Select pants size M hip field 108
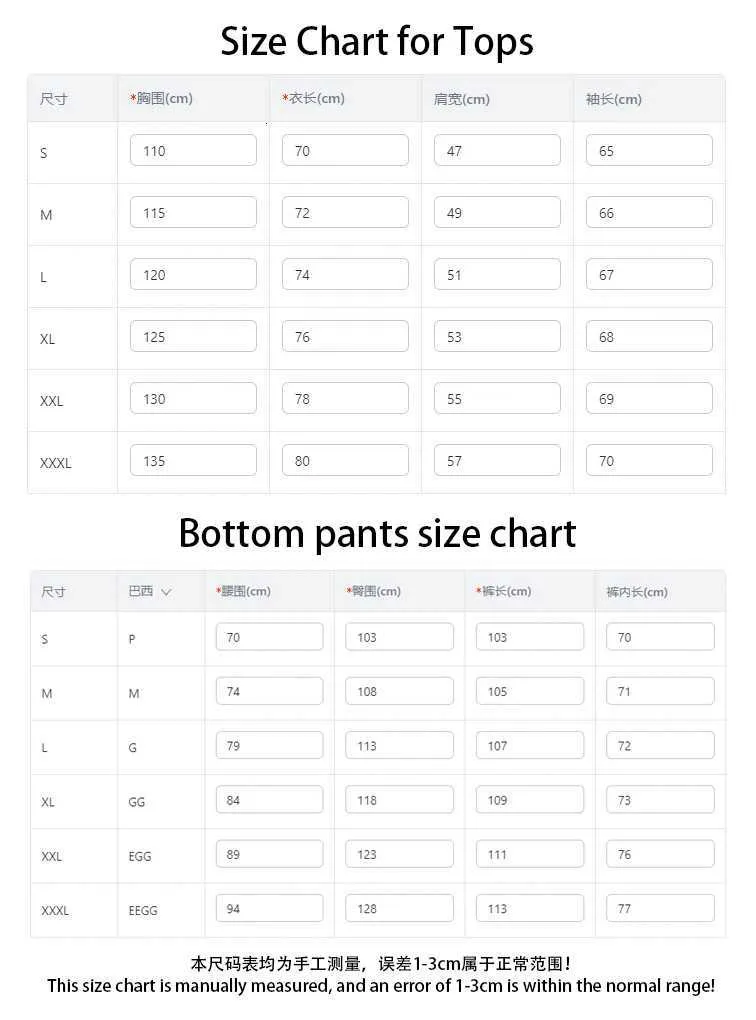Viewport: 756px width, 1020px height. 399,691
